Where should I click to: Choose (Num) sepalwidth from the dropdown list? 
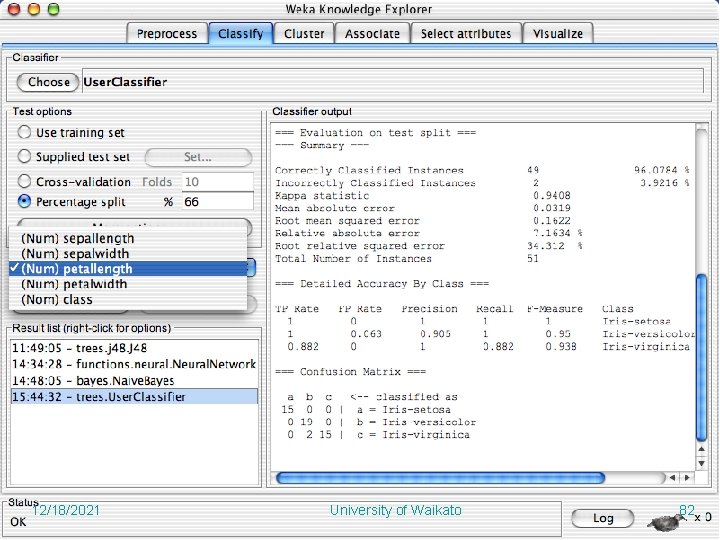tap(128, 253)
